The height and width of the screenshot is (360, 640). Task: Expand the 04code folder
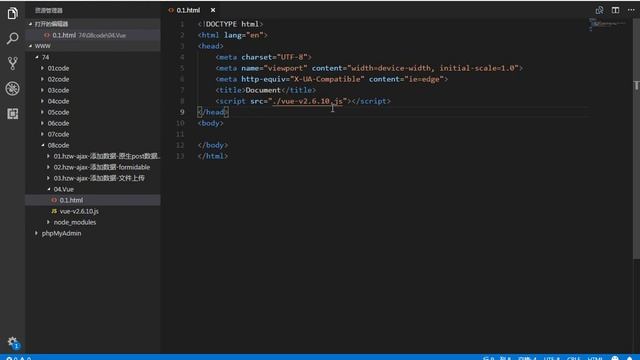pyautogui.click(x=42, y=101)
